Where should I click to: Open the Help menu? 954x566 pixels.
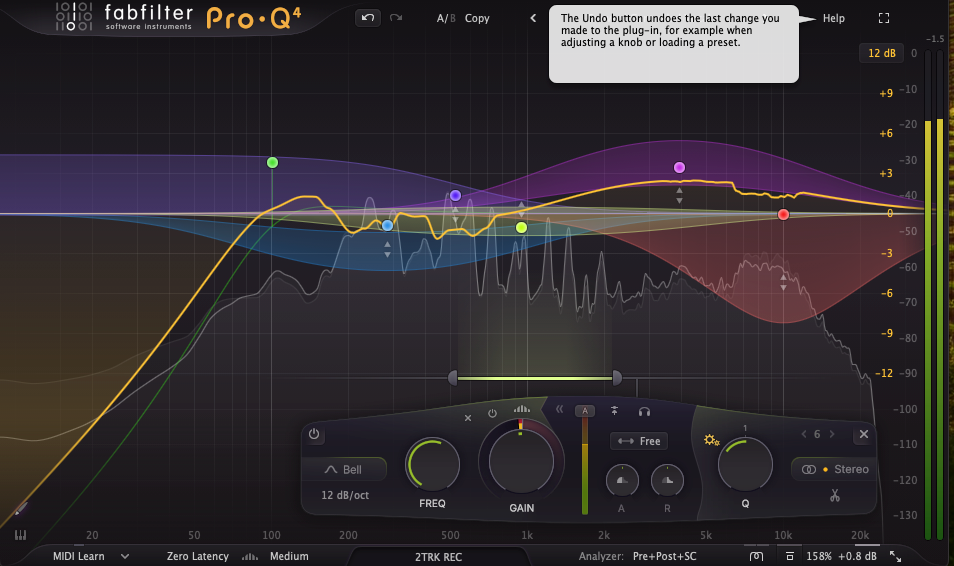point(833,18)
